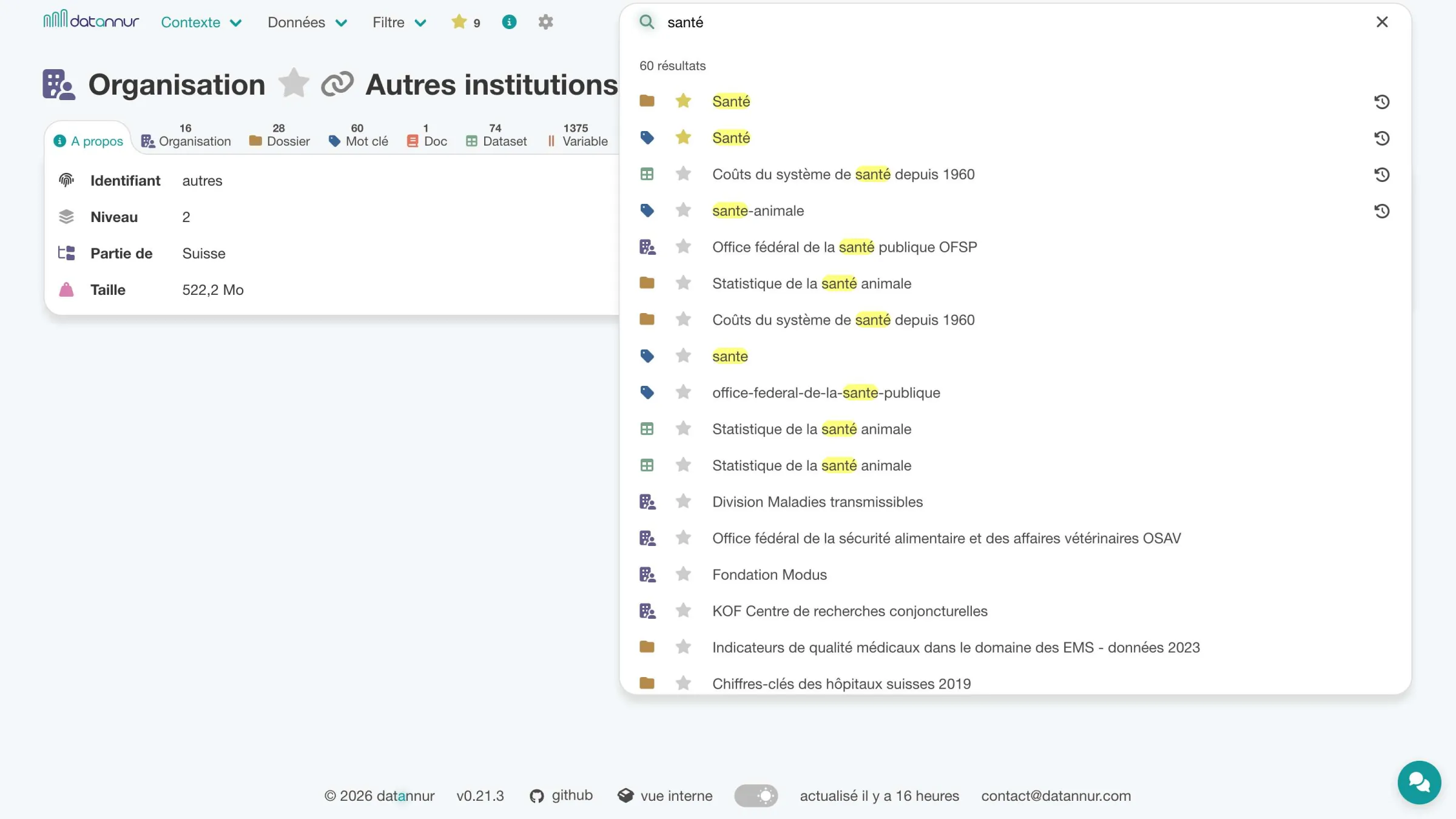Click history icon on Coûts du système dataset row
The width and height of the screenshot is (1456, 819).
pos(1382,174)
